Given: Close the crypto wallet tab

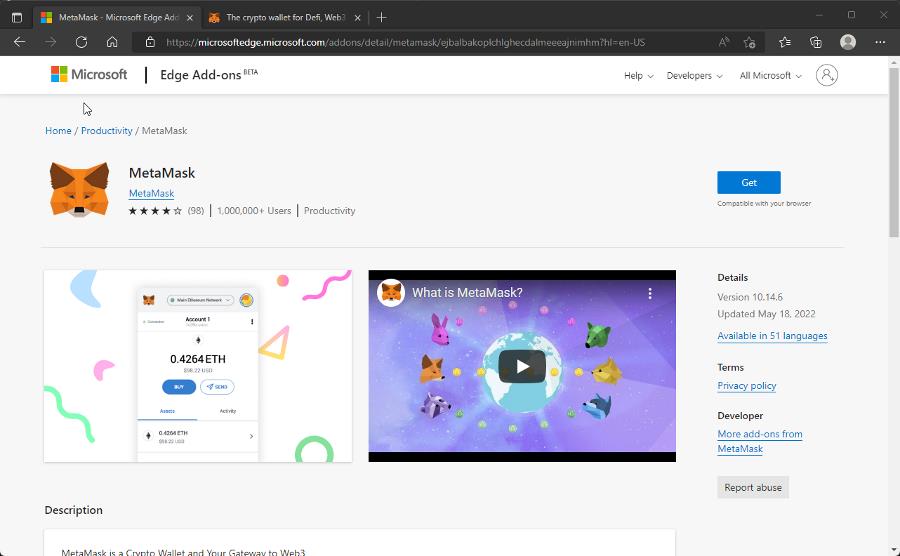Looking at the screenshot, I should pyautogui.click(x=358, y=18).
